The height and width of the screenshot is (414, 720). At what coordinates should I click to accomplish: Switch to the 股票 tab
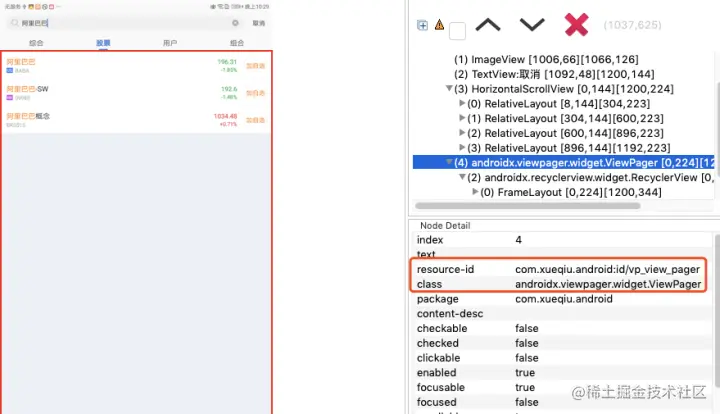point(103,43)
